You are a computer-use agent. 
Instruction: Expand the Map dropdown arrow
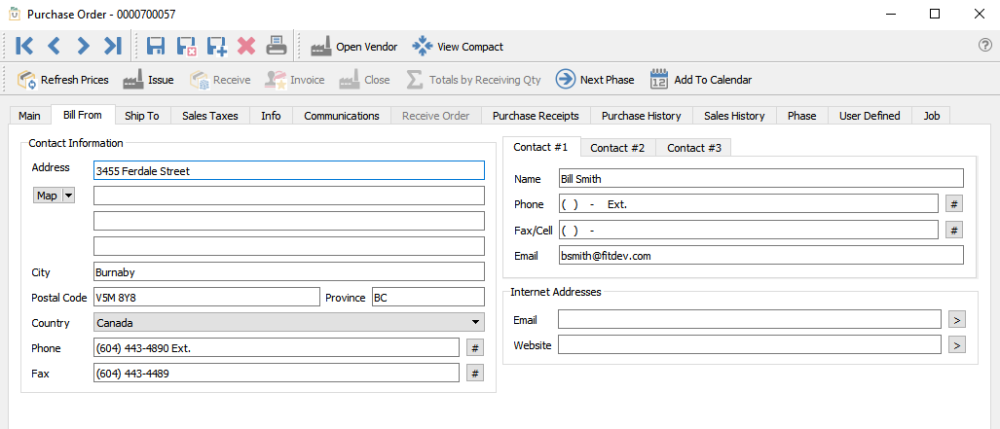point(69,196)
